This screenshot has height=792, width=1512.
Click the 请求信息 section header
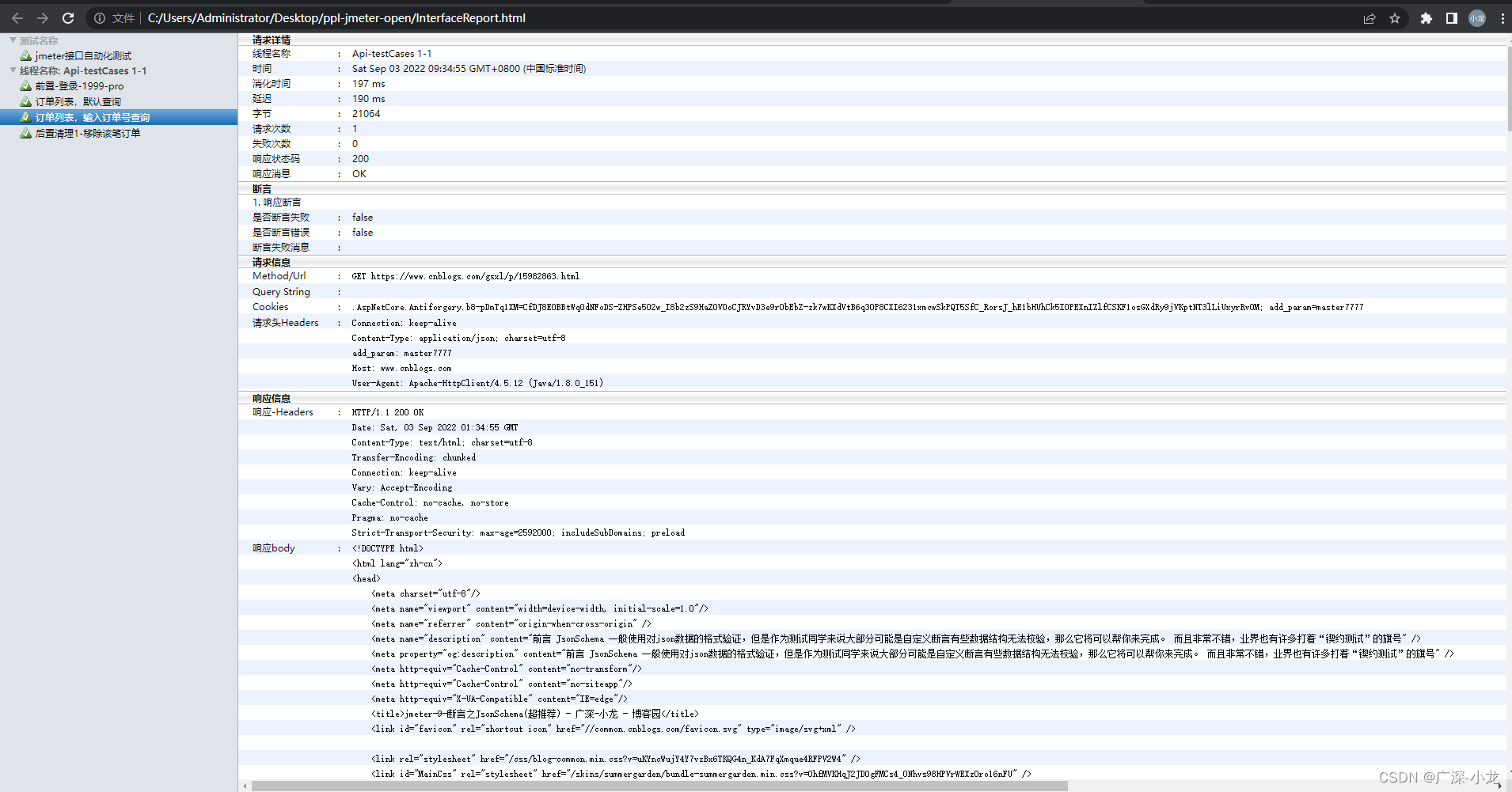coord(272,262)
